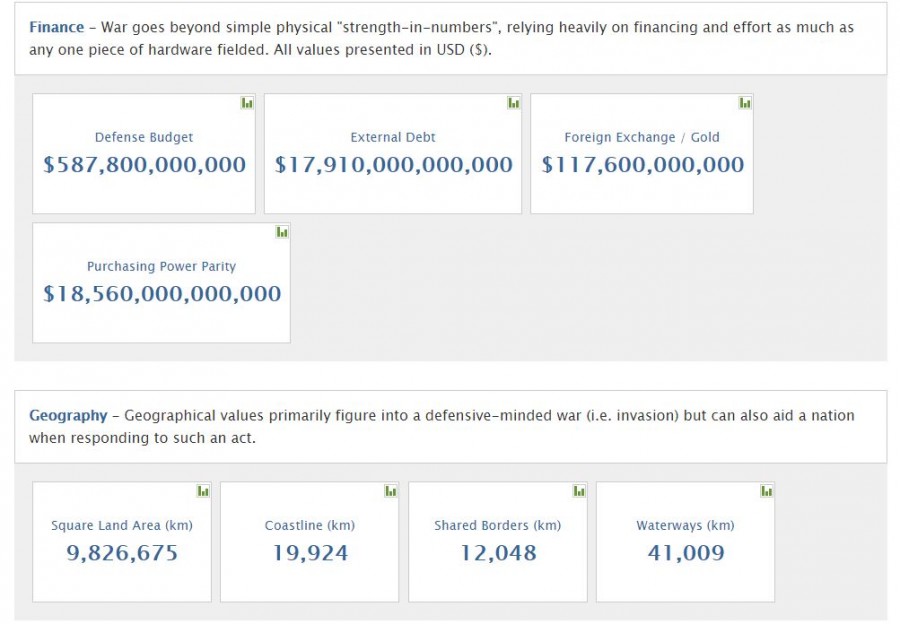Click the Square Land Area value 9,826,675
900x624 pixels.
122,553
